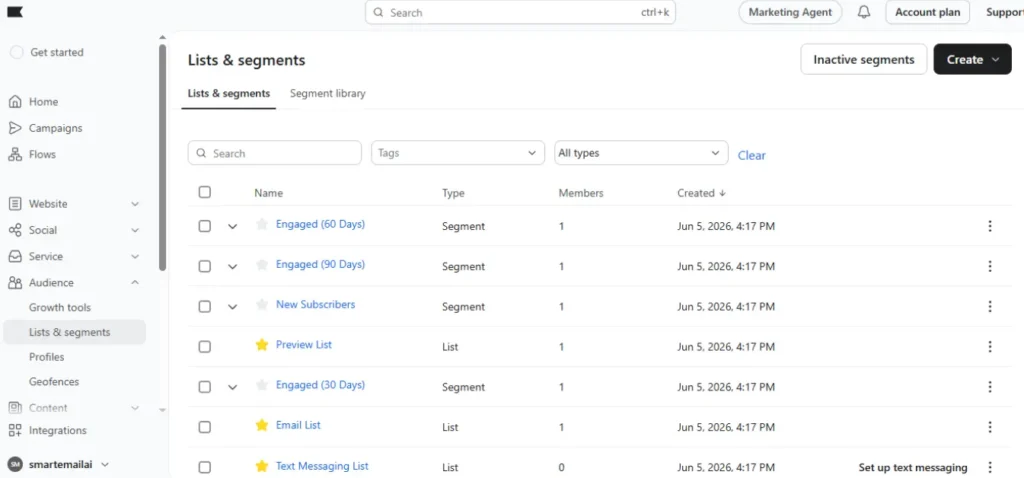1024x478 pixels.
Task: Star the Engaged (30 Days) segment
Action: tap(262, 385)
